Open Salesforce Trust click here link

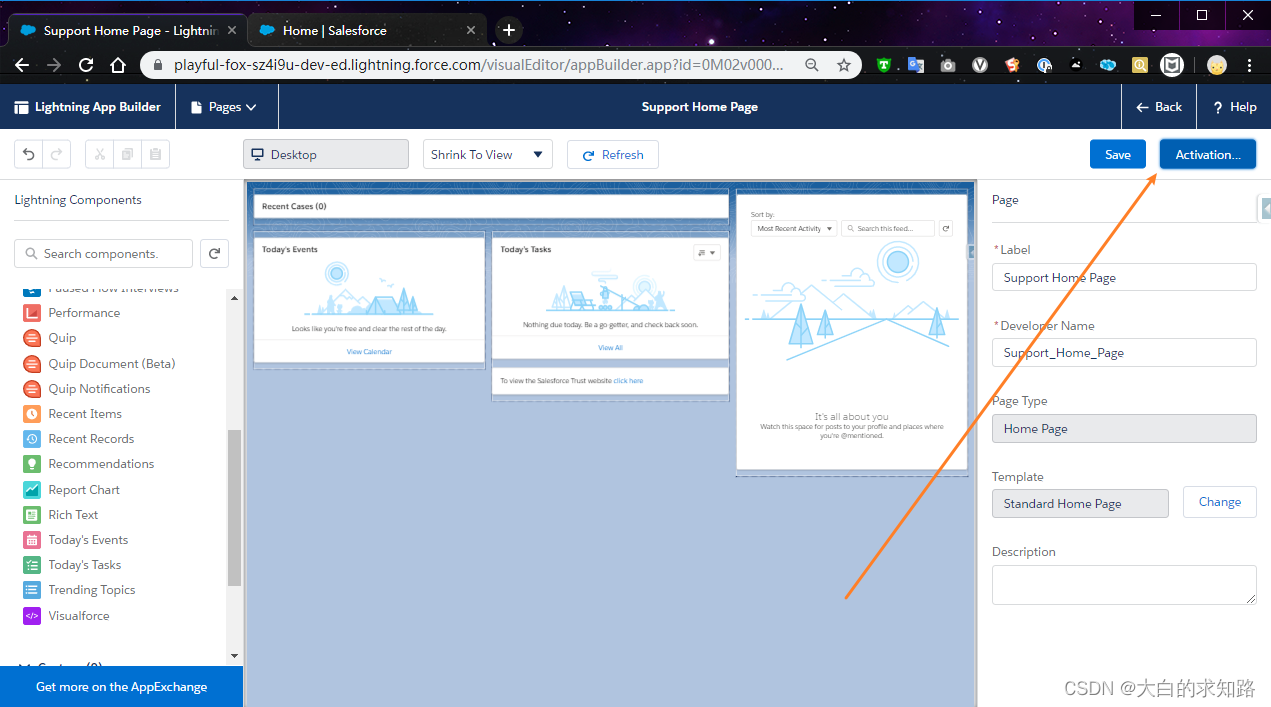click(x=628, y=381)
